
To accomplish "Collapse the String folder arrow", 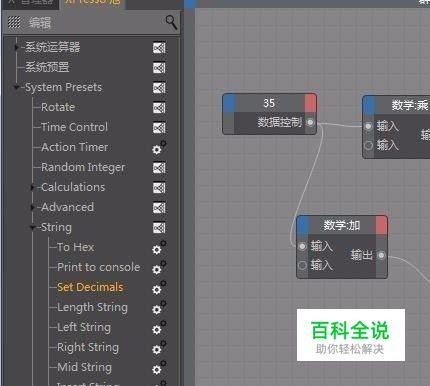I will point(32,227).
